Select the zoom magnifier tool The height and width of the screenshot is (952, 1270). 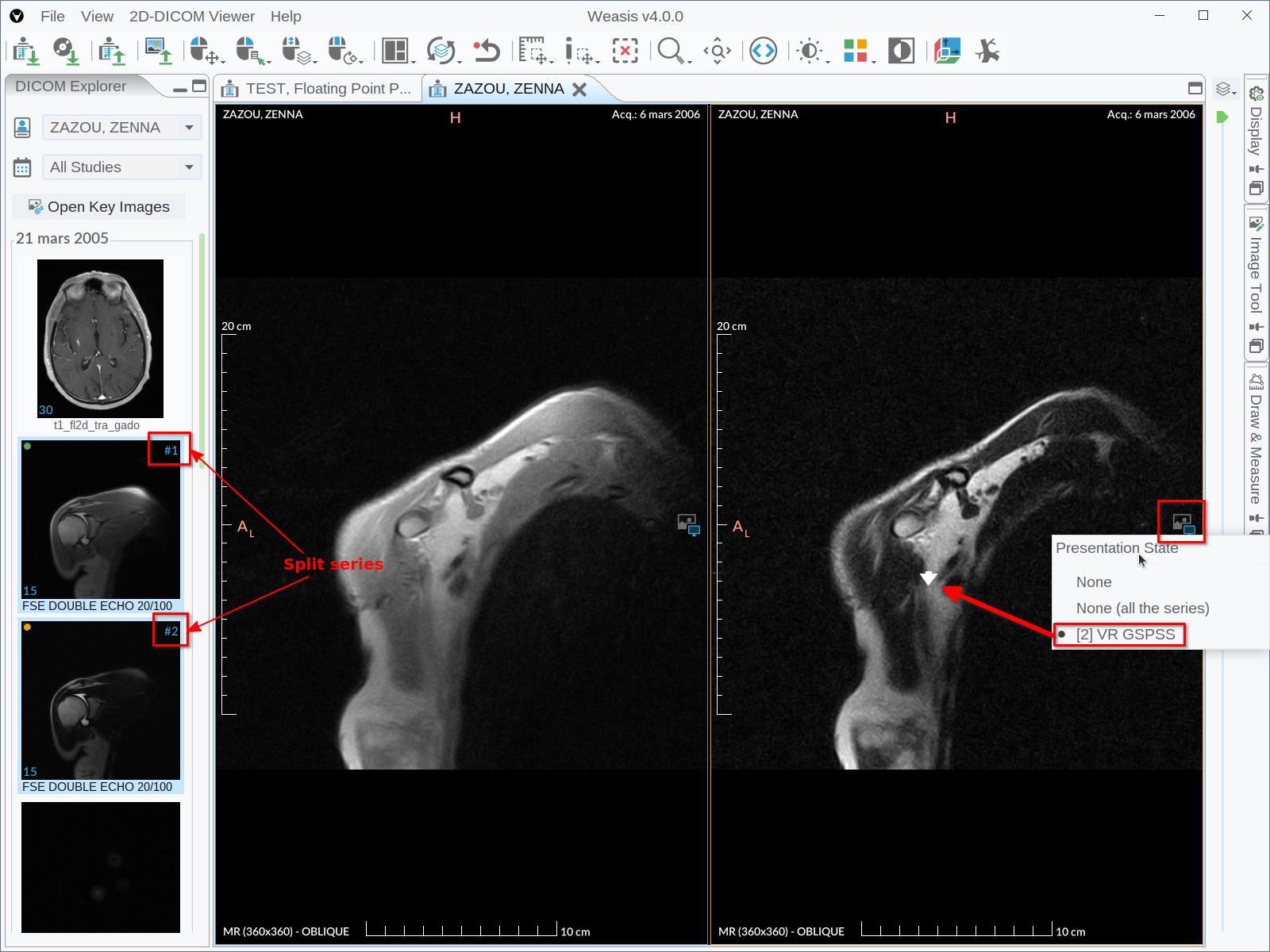671,50
